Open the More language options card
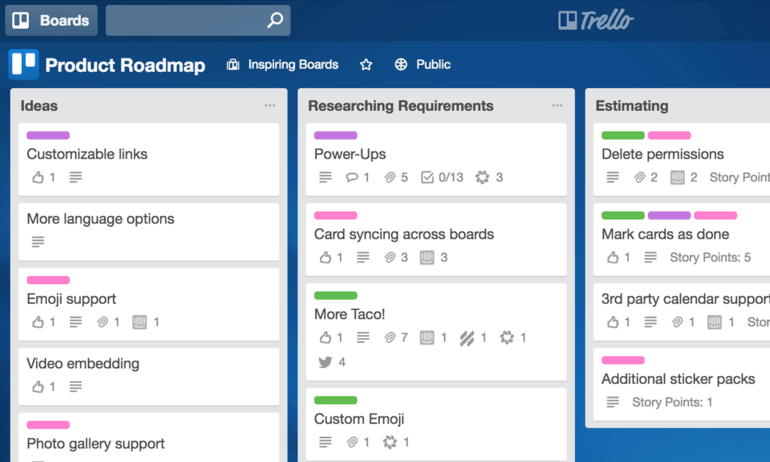 click(149, 232)
